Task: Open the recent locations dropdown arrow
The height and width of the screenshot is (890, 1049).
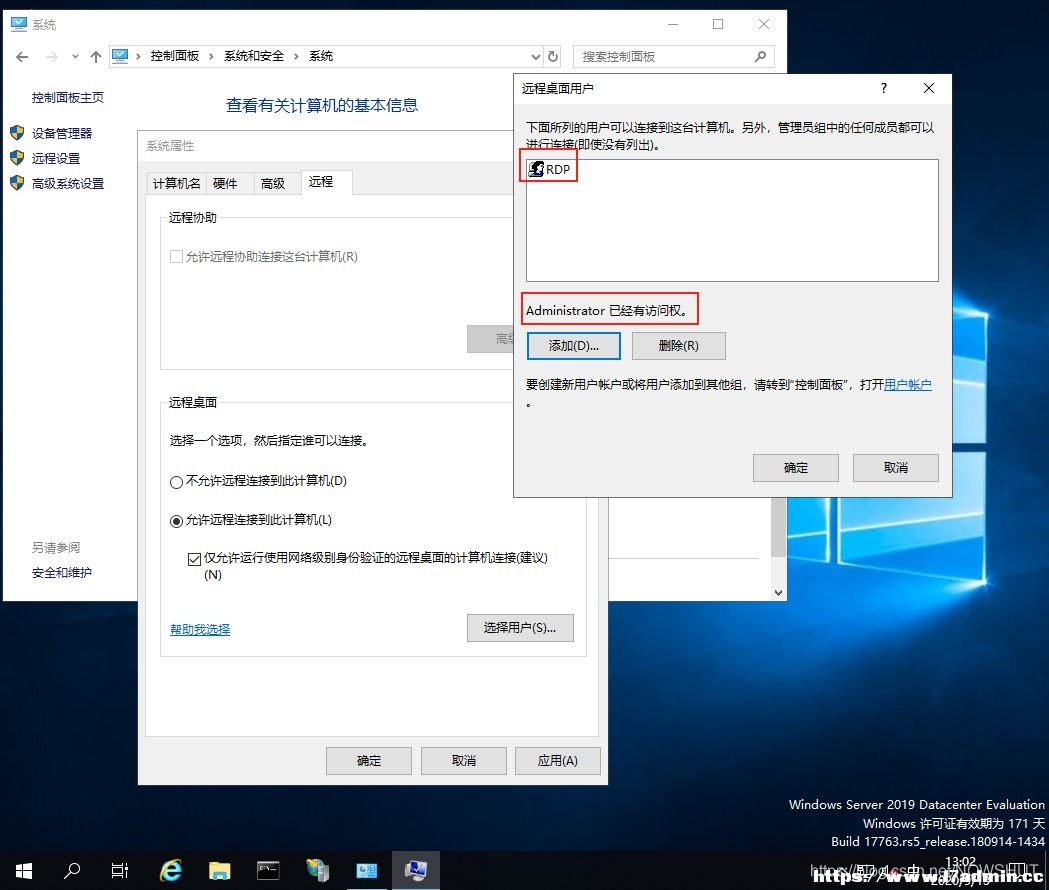Action: point(75,56)
